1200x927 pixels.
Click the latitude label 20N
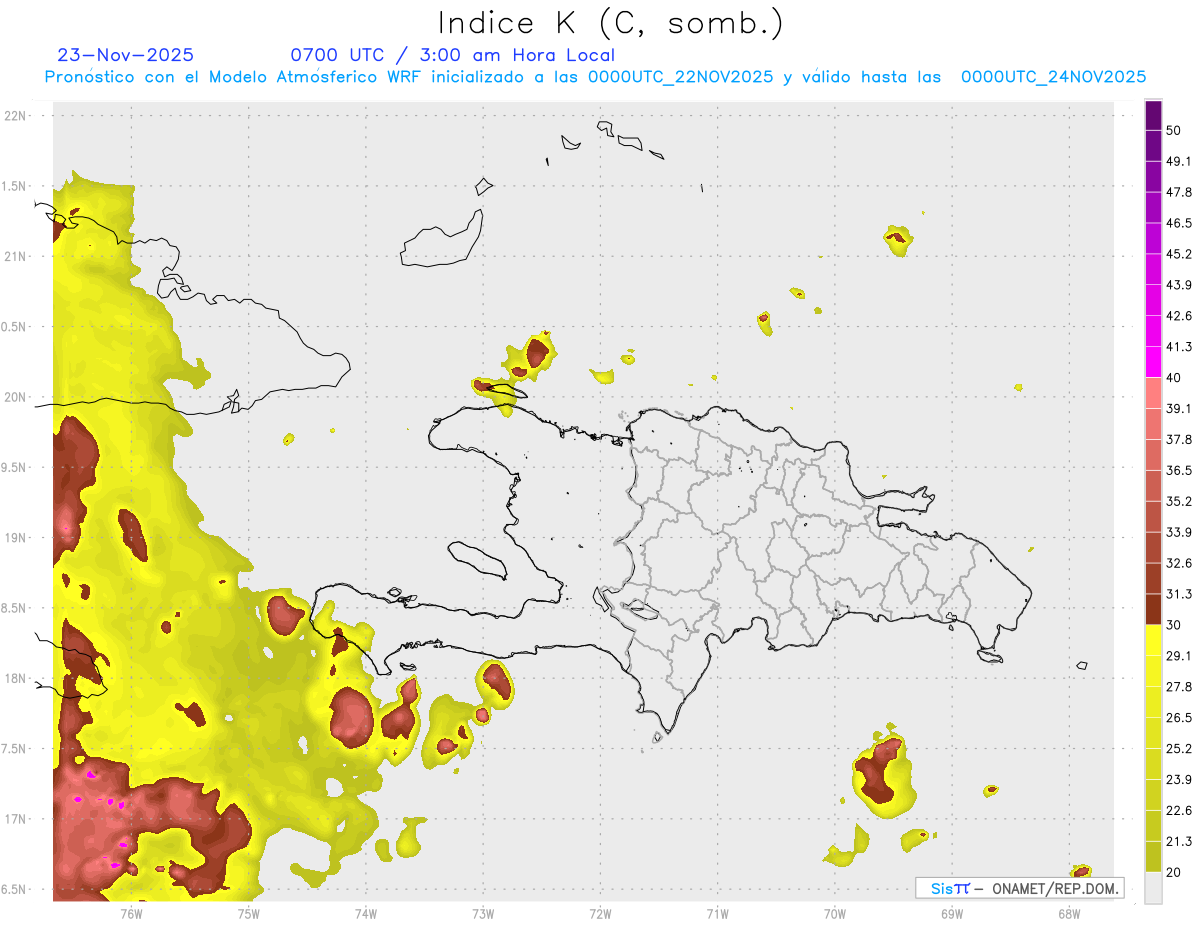click(x=15, y=397)
